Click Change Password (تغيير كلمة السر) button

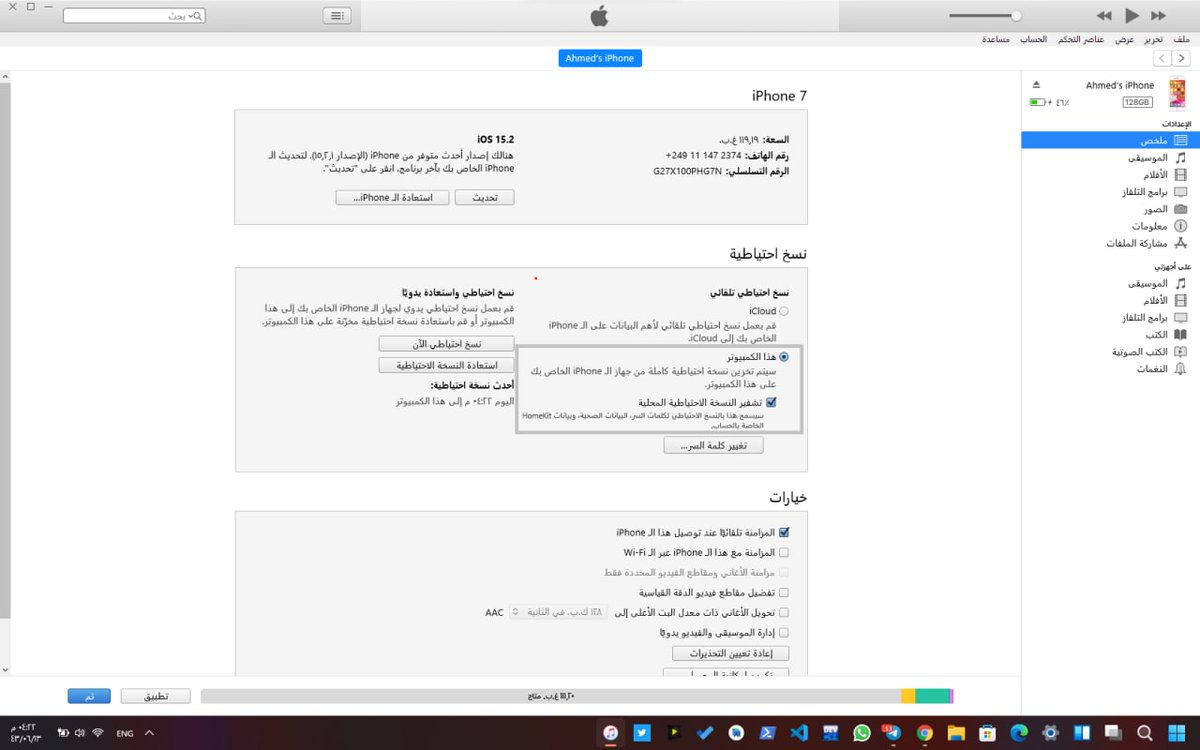pos(713,445)
